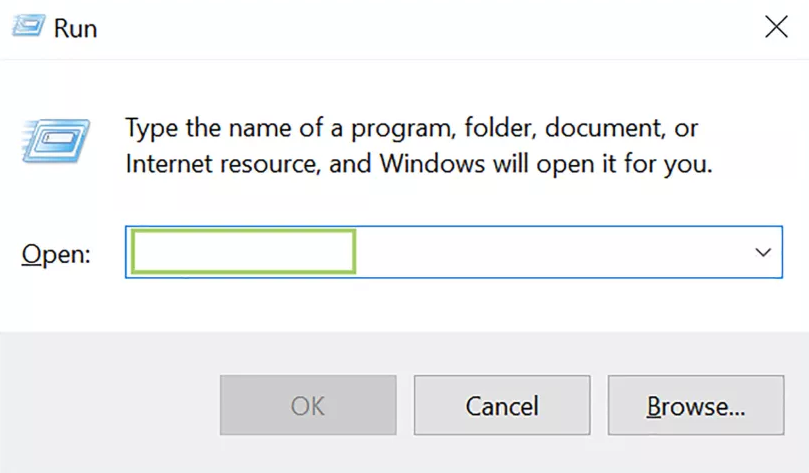Click the Cancel button
The width and height of the screenshot is (809, 473).
(501, 405)
